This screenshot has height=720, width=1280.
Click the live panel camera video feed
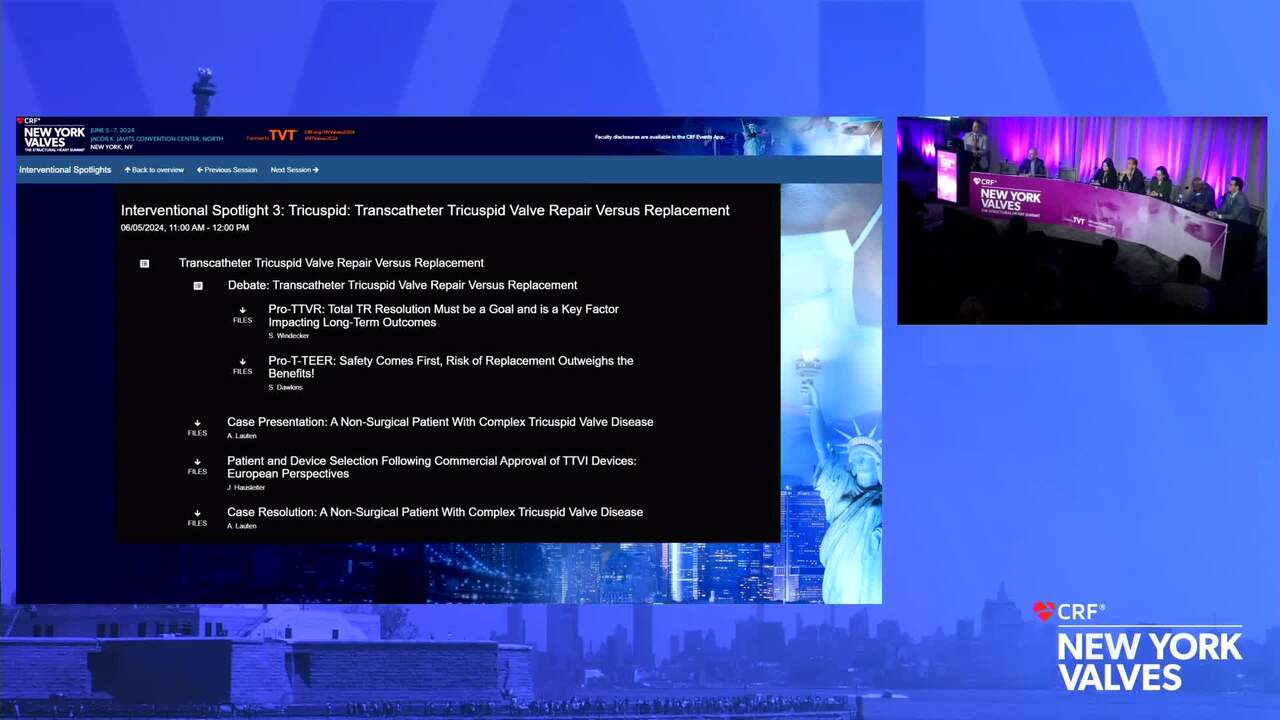(1082, 220)
